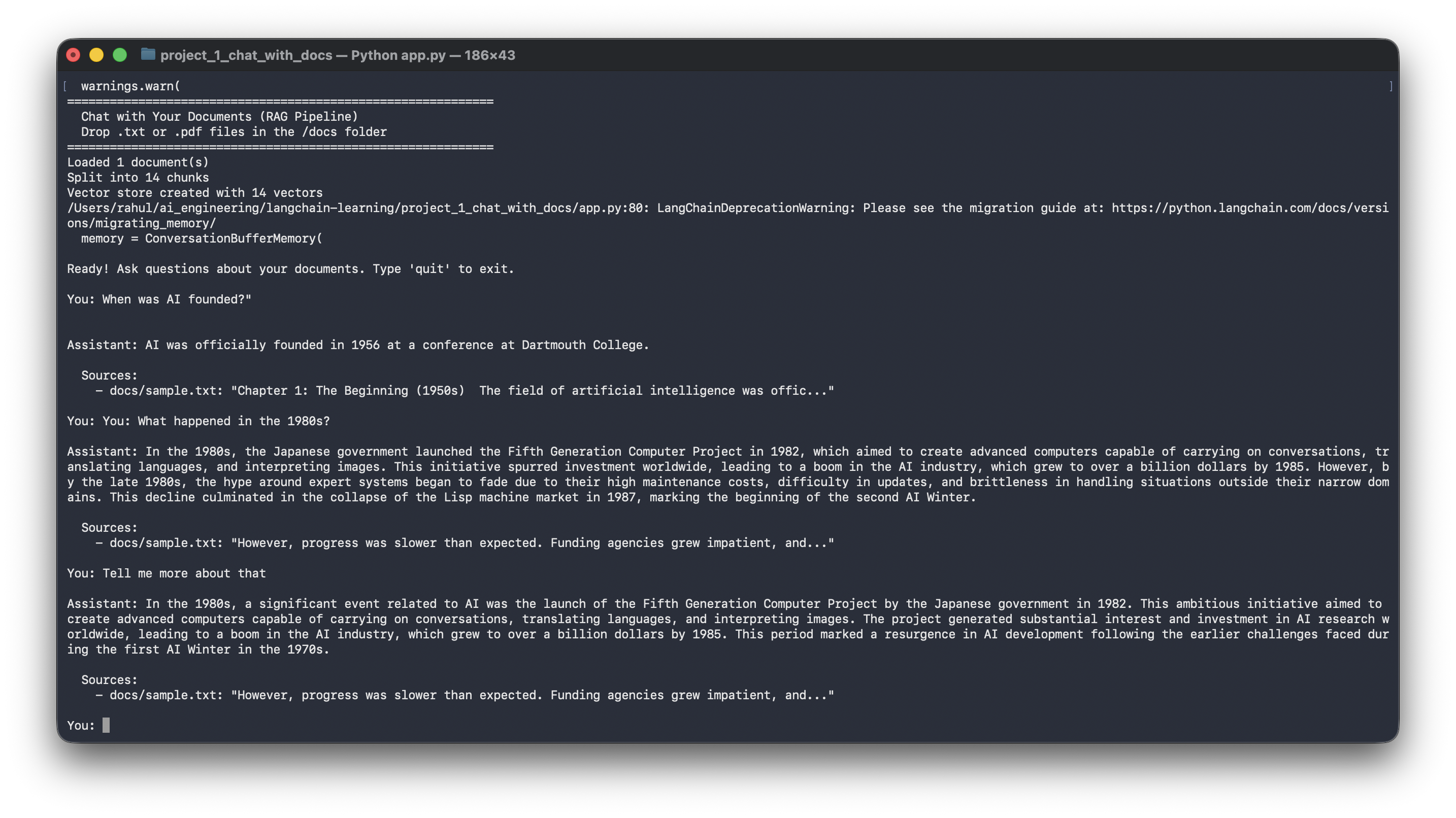This screenshot has height=818, width=1456.
Task: Click the yellow minimize traffic light button
Action: pos(96,55)
